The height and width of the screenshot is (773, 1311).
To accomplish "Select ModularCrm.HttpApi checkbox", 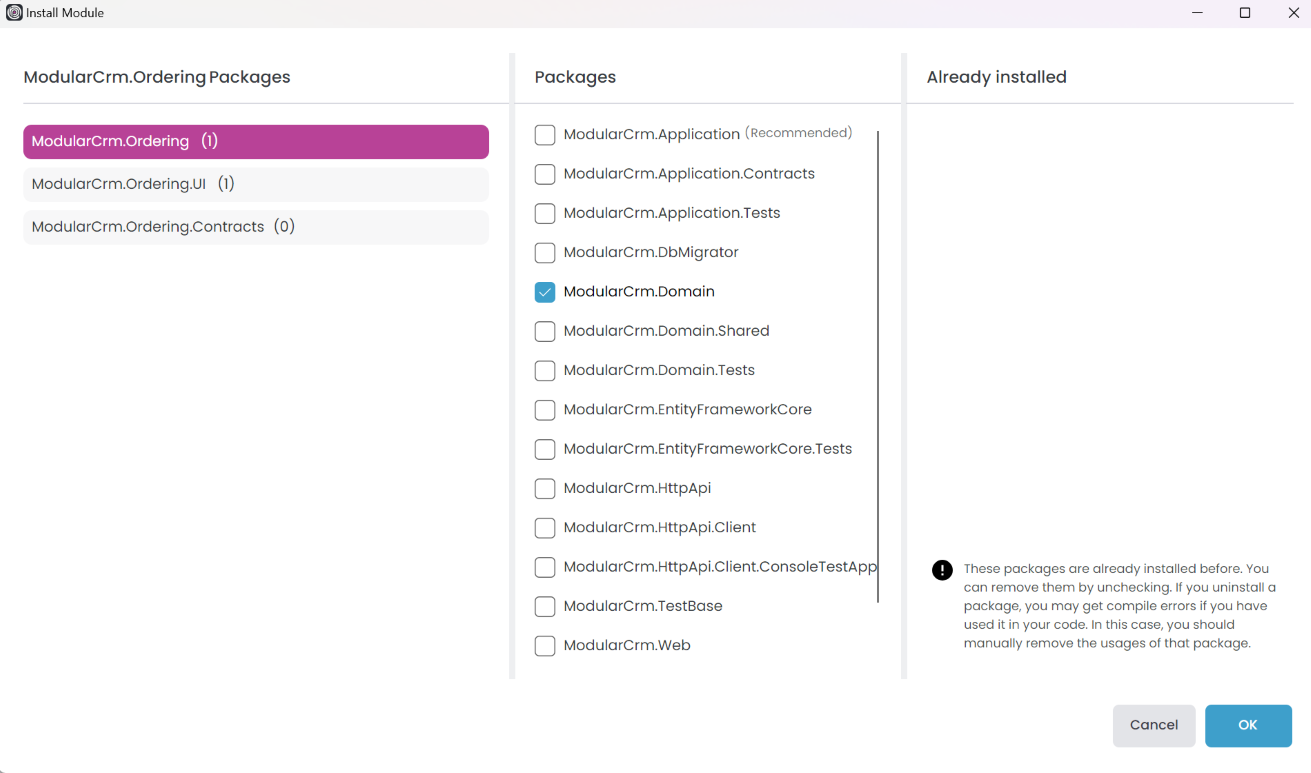I will point(545,489).
